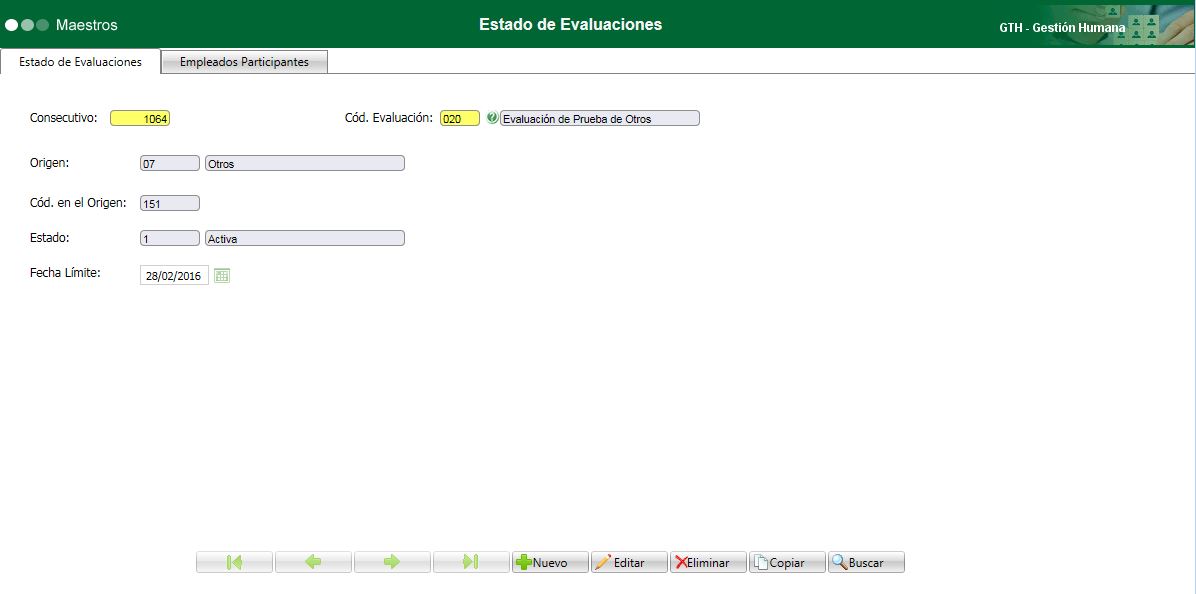Click the Origen code field 07
1196x594 pixels.
(x=169, y=163)
